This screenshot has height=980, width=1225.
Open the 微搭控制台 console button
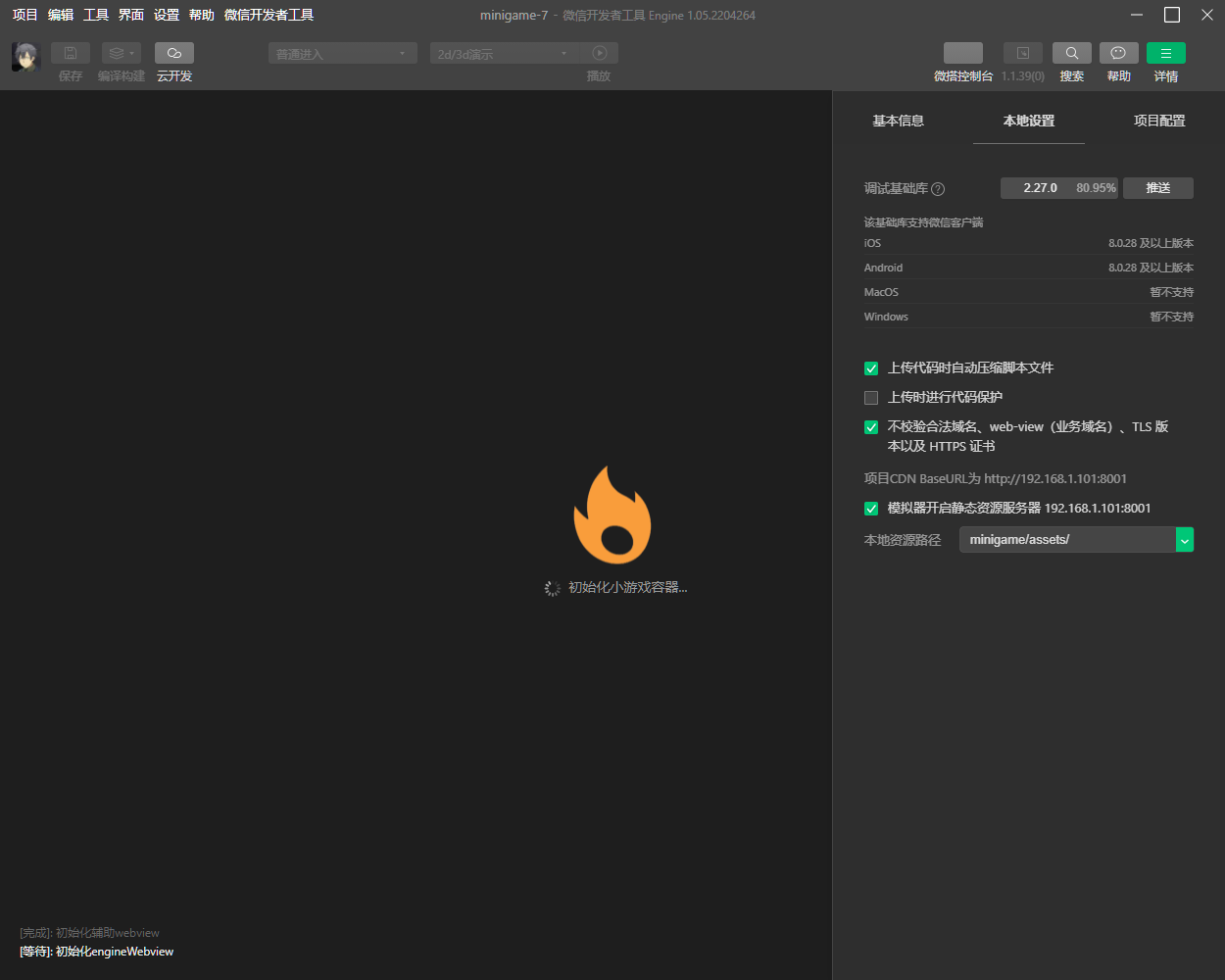point(963,53)
